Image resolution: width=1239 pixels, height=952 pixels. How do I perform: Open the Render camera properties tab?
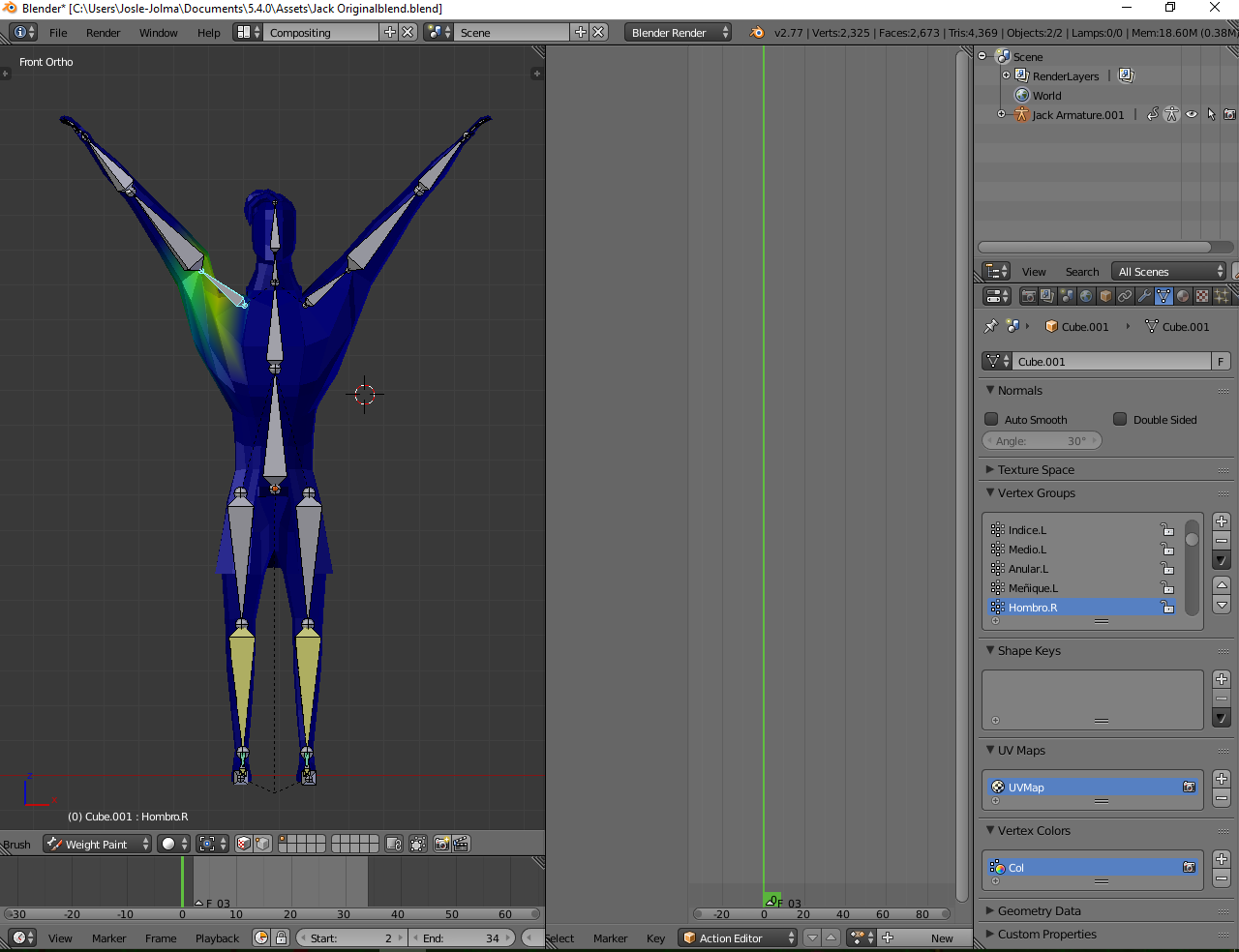(1028, 296)
